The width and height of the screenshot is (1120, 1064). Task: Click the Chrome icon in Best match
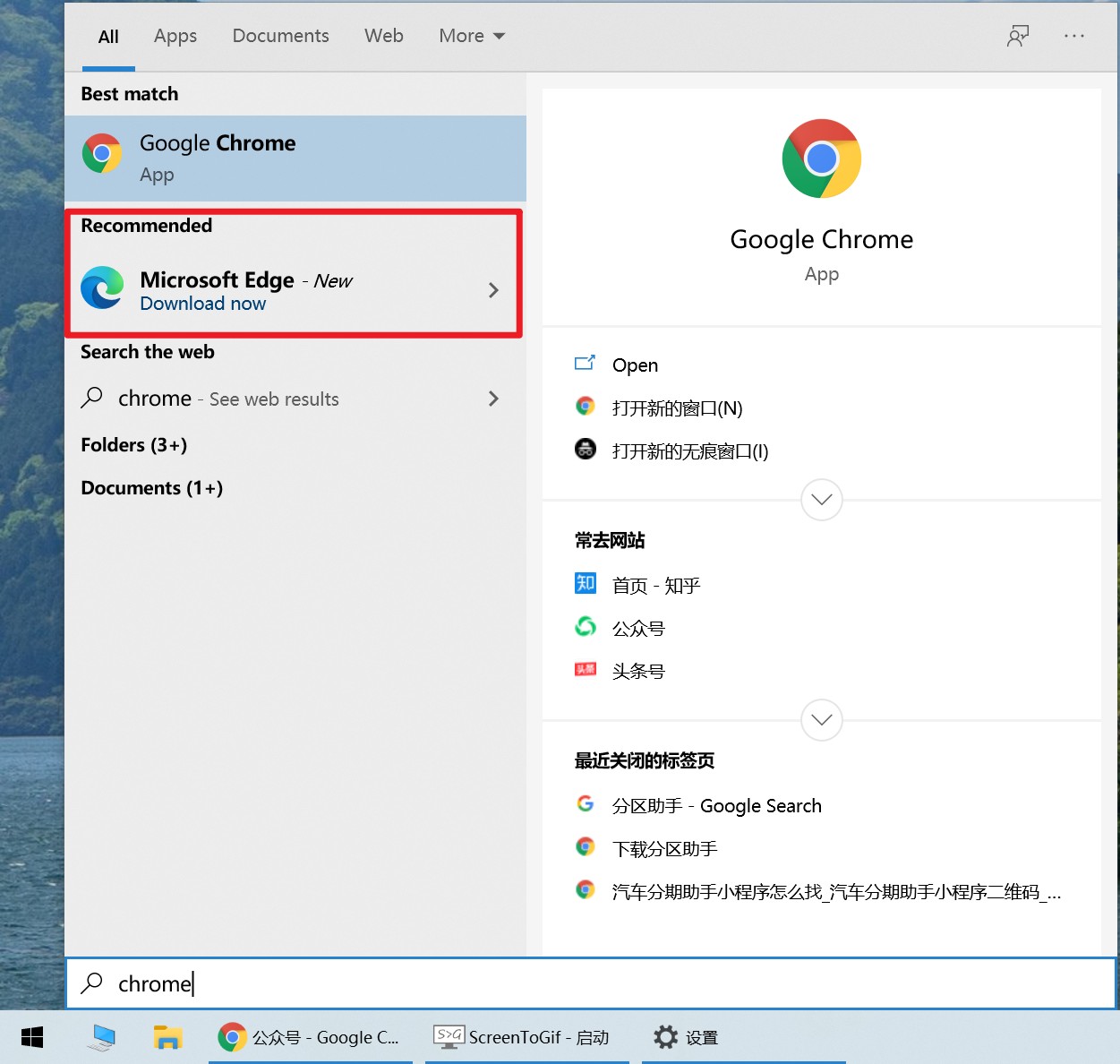(x=102, y=153)
